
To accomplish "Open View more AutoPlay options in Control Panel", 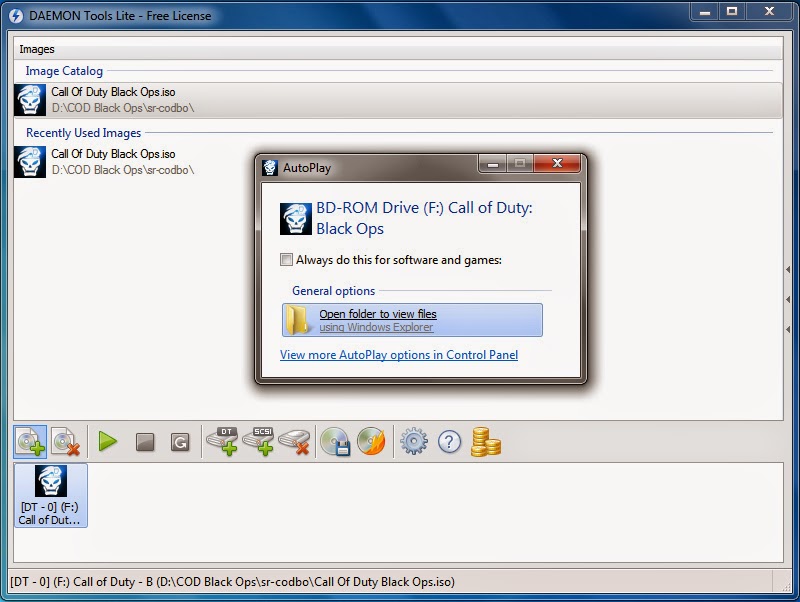I will click(x=399, y=355).
